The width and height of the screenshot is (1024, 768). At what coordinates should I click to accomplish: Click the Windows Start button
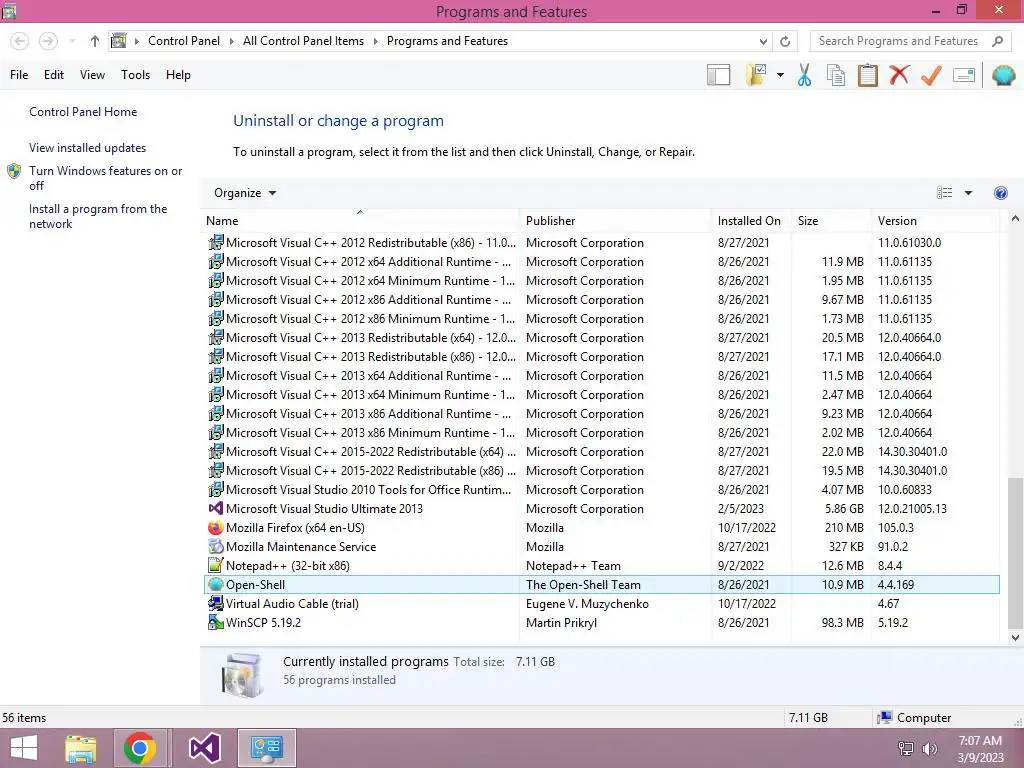(24, 748)
